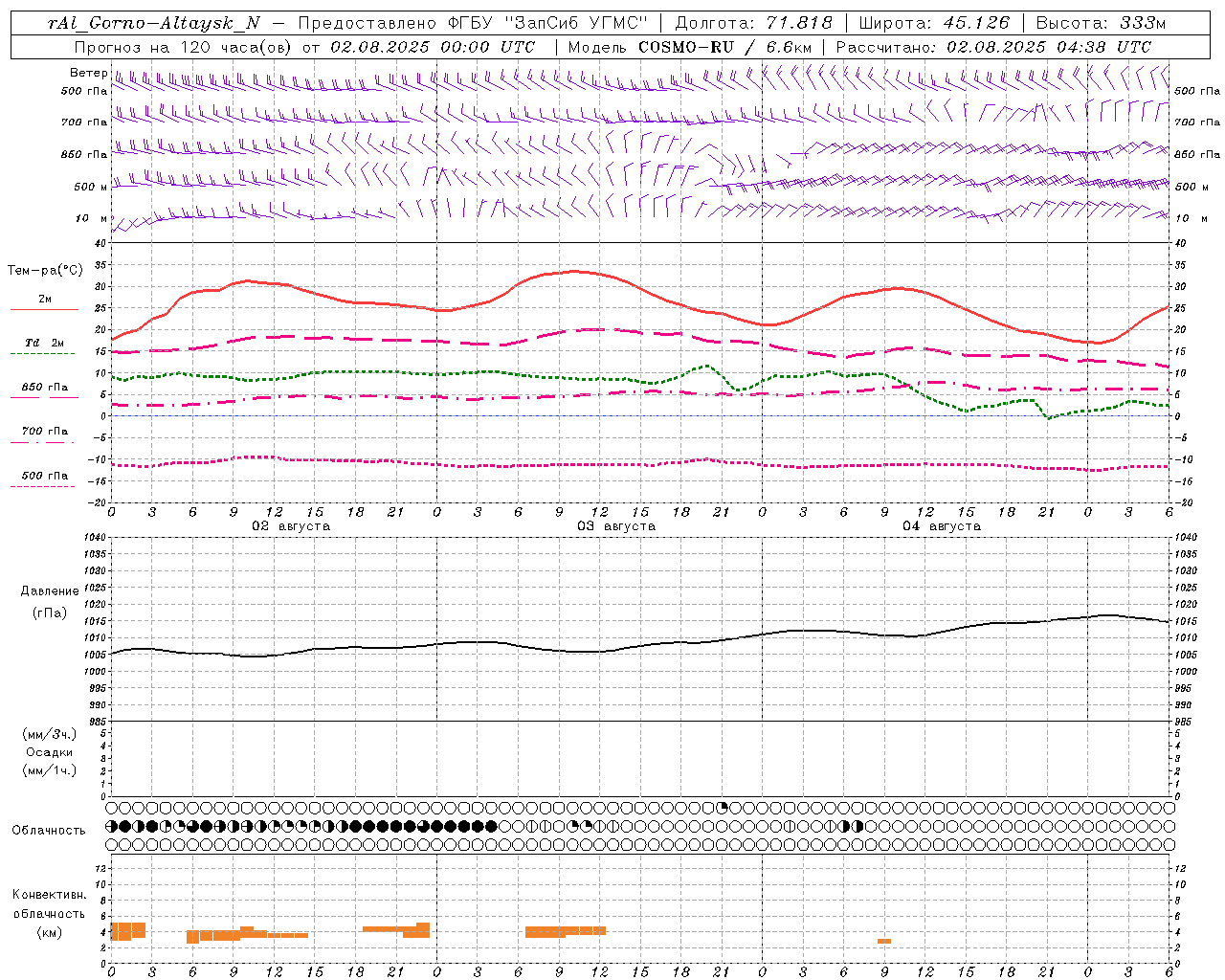Click the Осадки precipitation label
Viewport: 1225px width, 980px height.
[50, 752]
